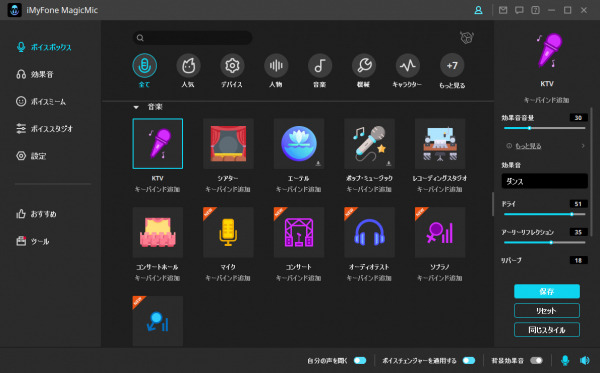Toggle 自分の声を聞く switch
The width and height of the screenshot is (600, 373).
(x=360, y=360)
